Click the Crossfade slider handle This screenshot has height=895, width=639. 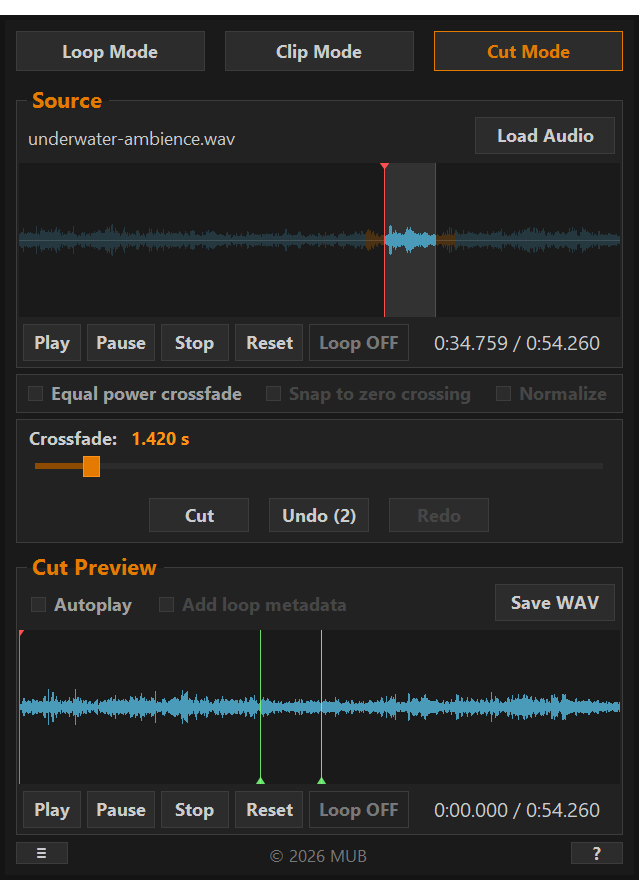click(x=91, y=466)
